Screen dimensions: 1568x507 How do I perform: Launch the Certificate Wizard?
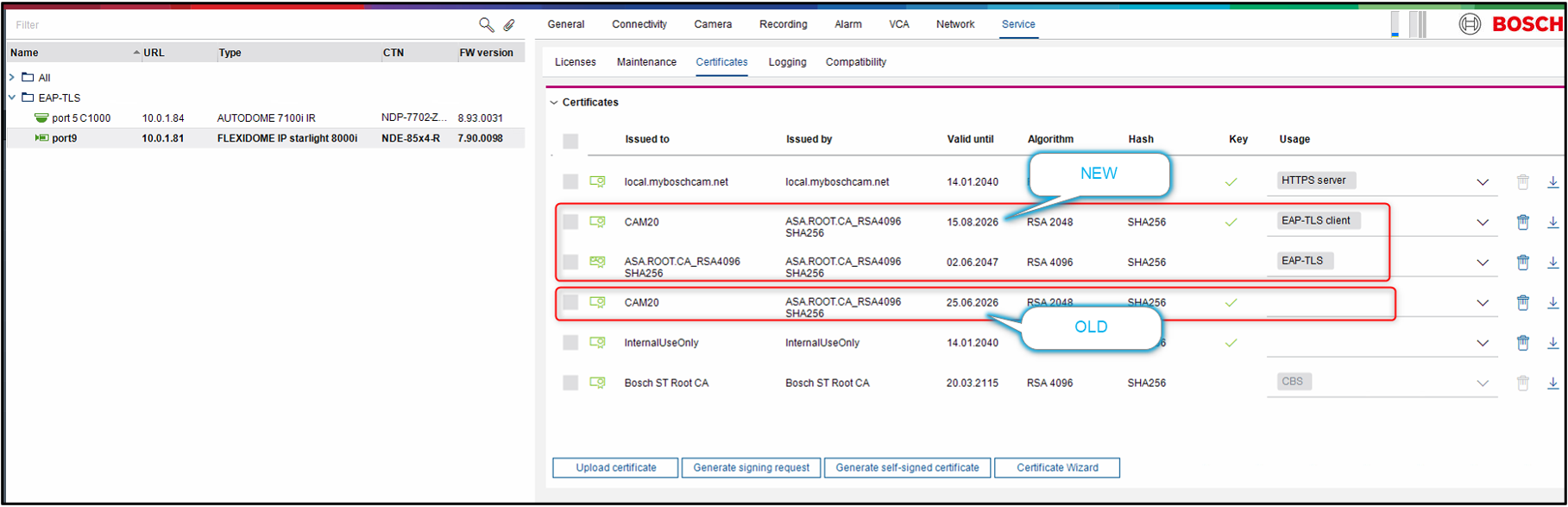tap(1056, 467)
